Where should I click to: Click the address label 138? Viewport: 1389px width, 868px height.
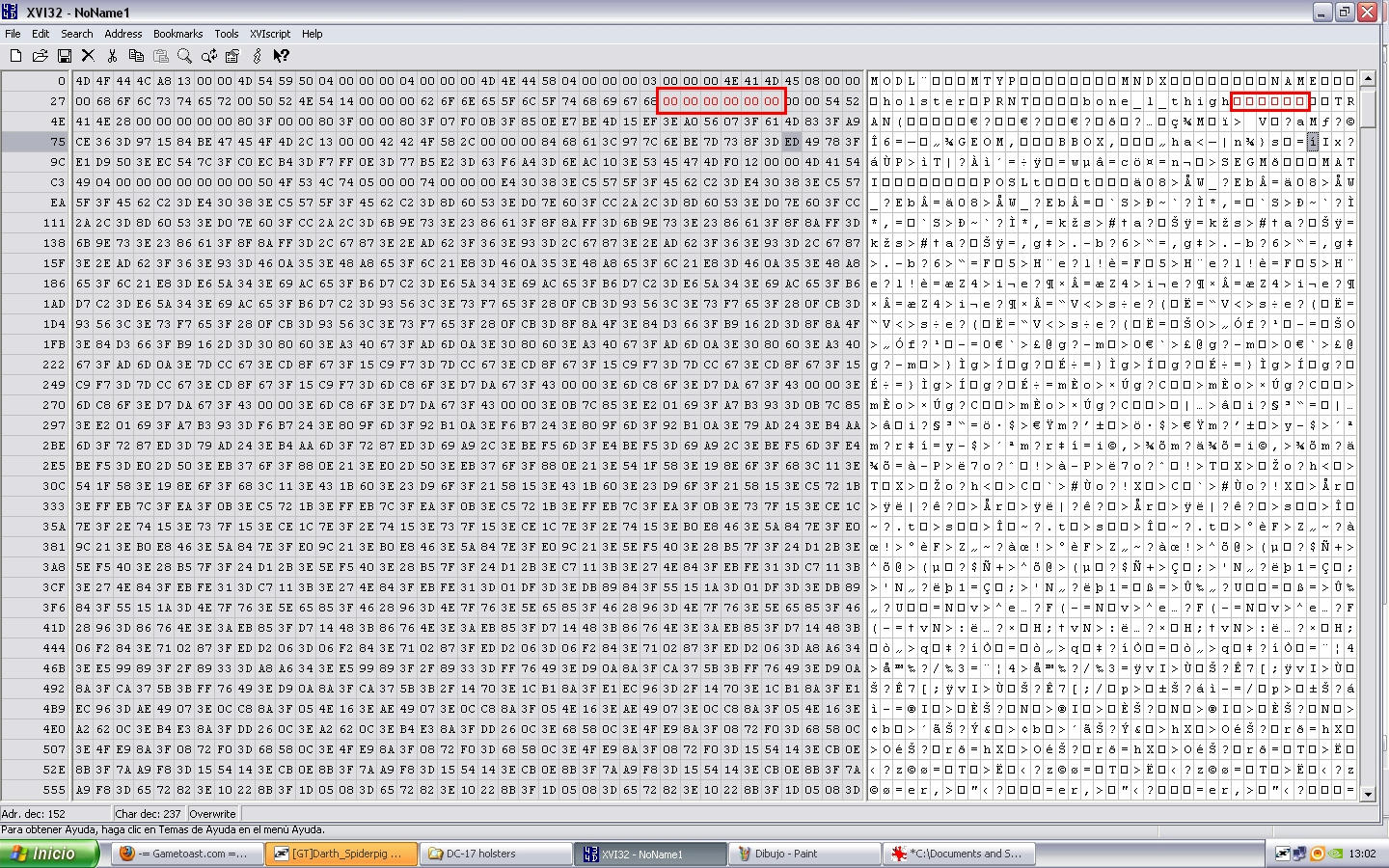[55, 243]
